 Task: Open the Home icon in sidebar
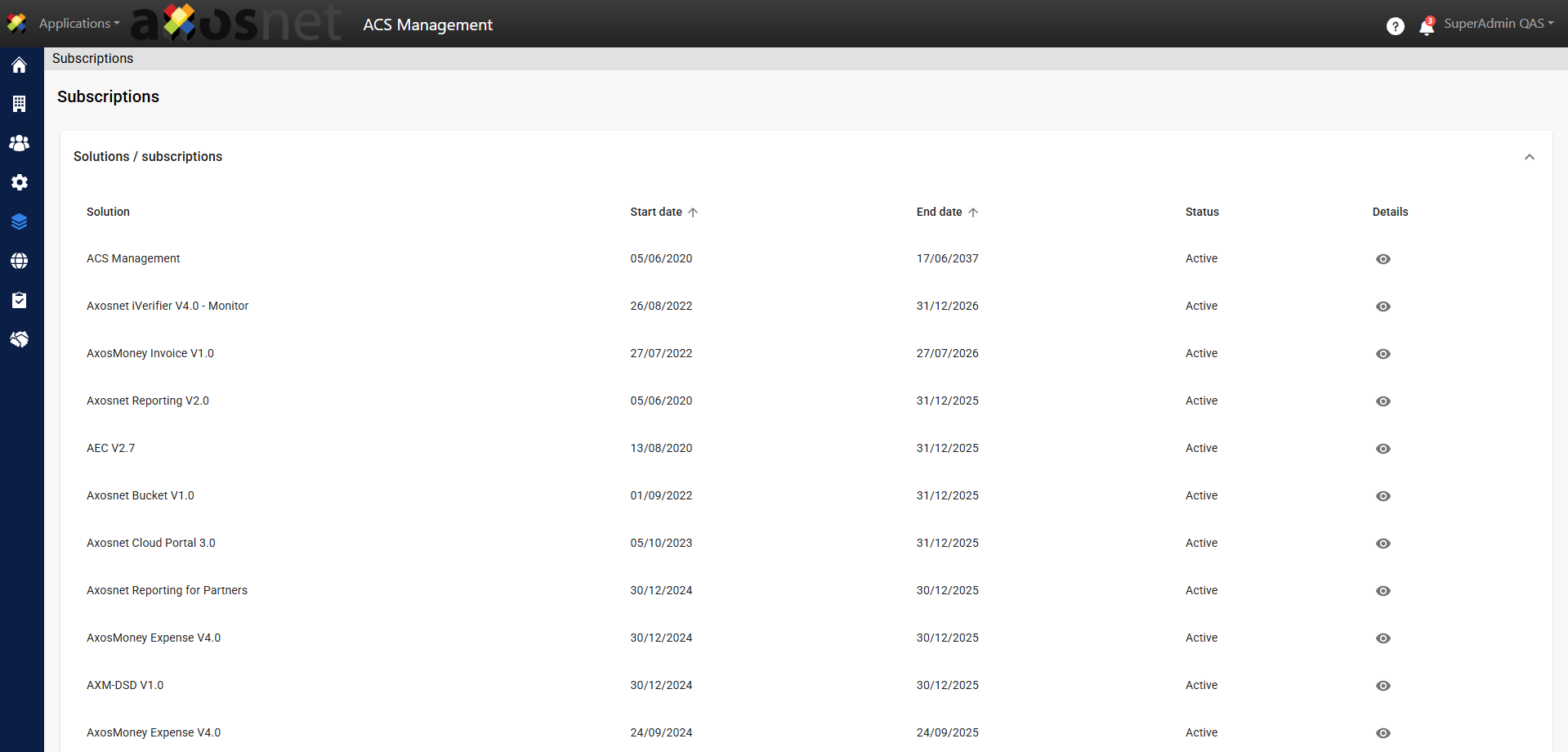pyautogui.click(x=19, y=65)
